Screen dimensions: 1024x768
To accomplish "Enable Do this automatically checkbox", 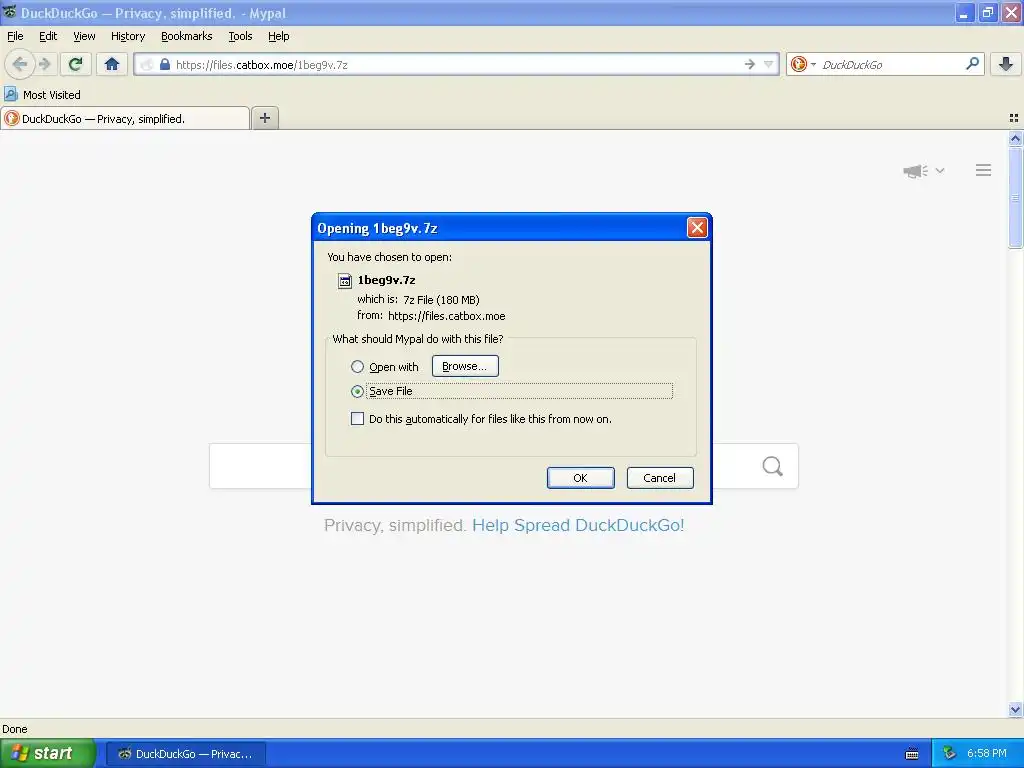I will point(357,419).
